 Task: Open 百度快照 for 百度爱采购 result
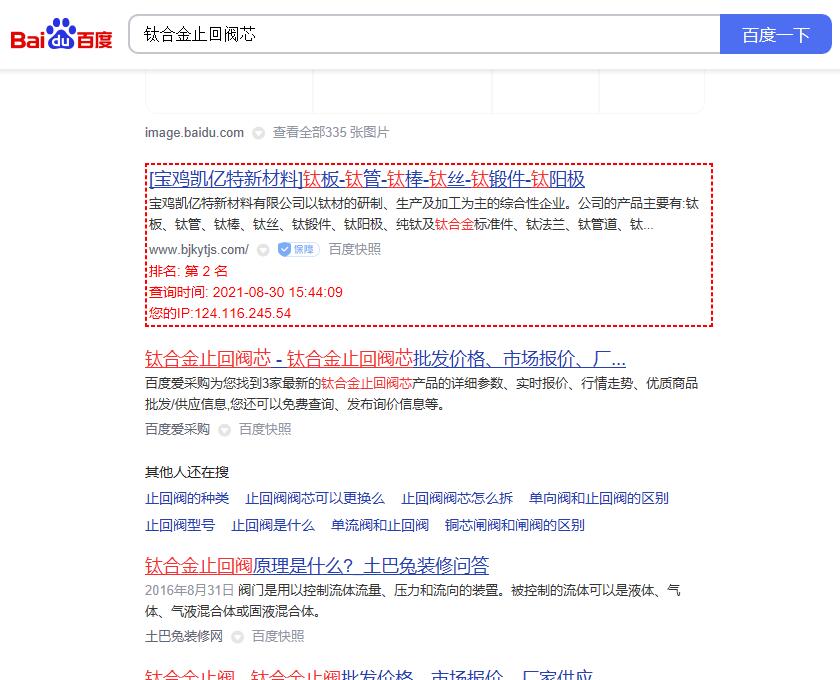point(265,429)
